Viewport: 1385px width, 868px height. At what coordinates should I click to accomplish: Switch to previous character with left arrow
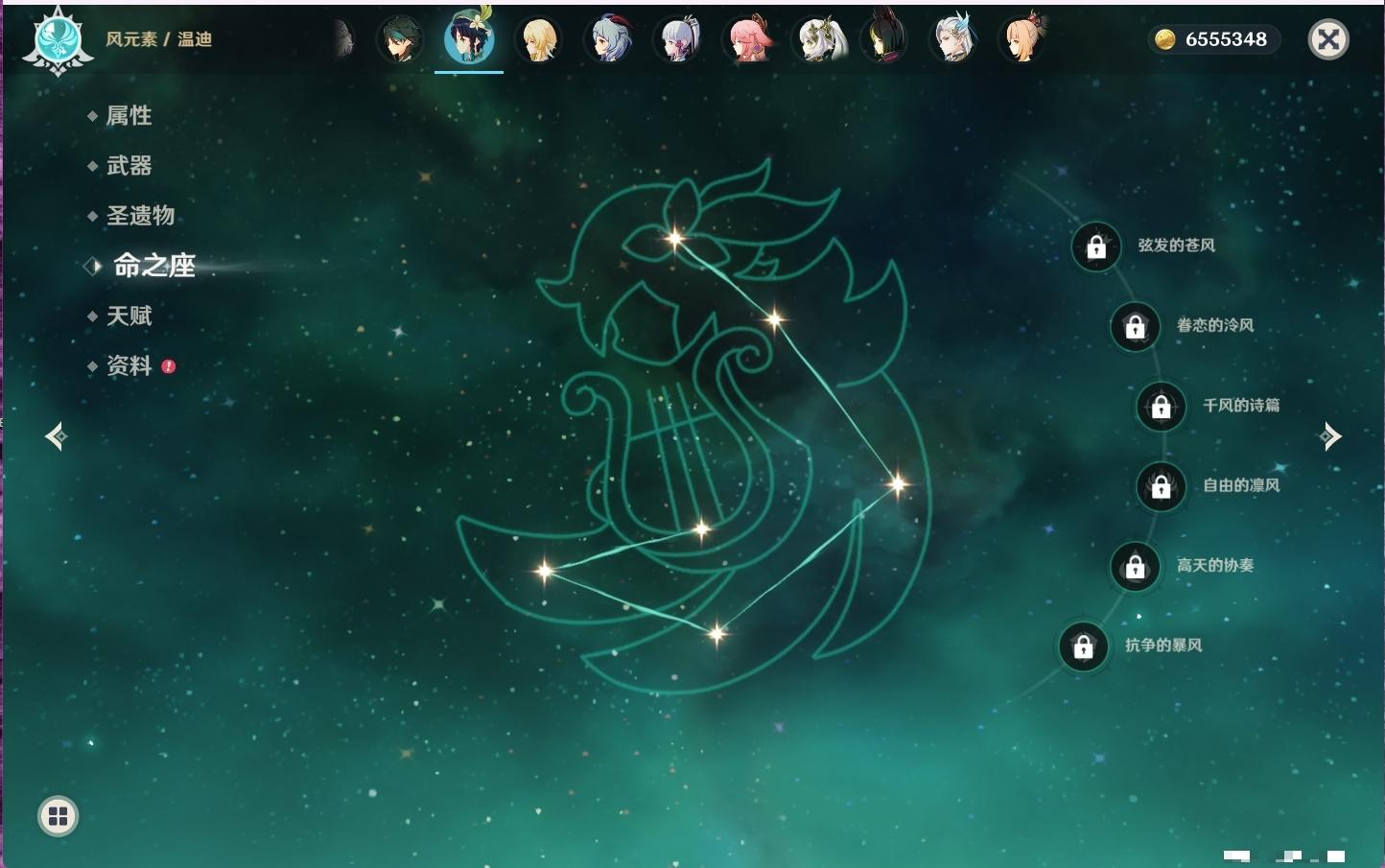coord(56,436)
